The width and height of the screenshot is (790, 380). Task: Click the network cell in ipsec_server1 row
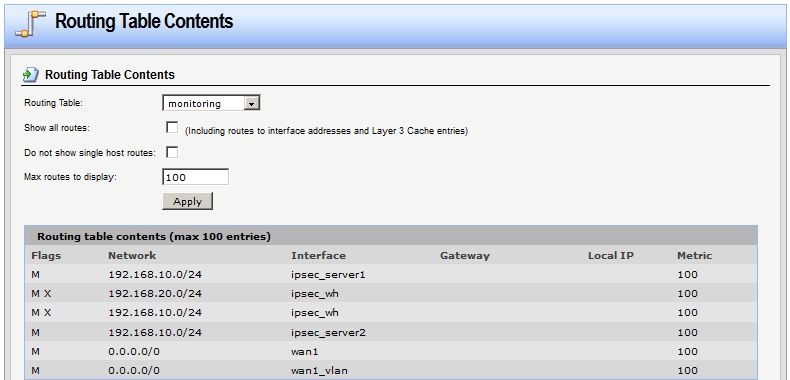[155, 275]
